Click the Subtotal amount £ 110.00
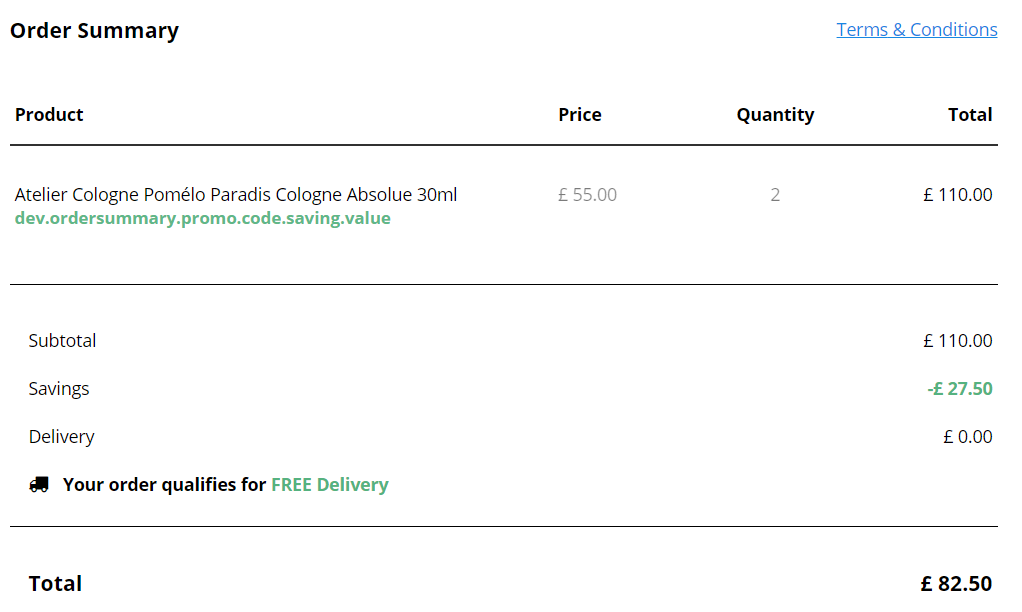Viewport: 1022px width, 612px height. (x=957, y=341)
